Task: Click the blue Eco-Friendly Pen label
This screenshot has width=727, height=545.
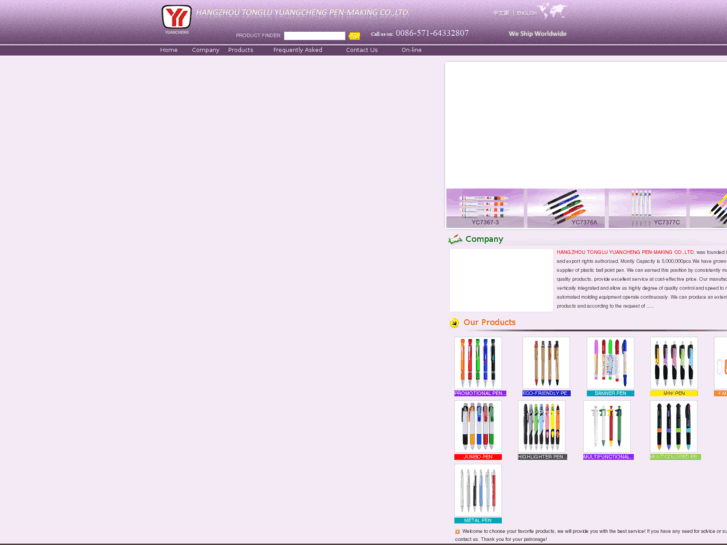Action: tap(546, 393)
